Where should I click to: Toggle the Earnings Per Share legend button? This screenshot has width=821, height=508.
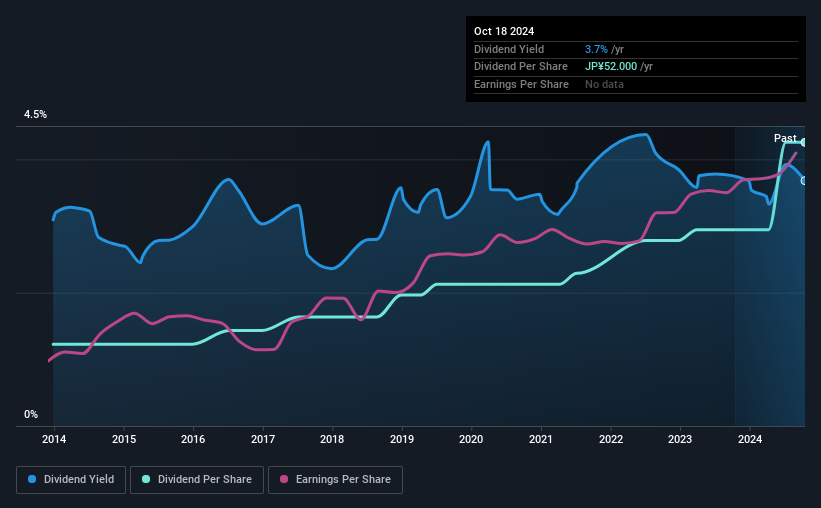[x=335, y=480]
